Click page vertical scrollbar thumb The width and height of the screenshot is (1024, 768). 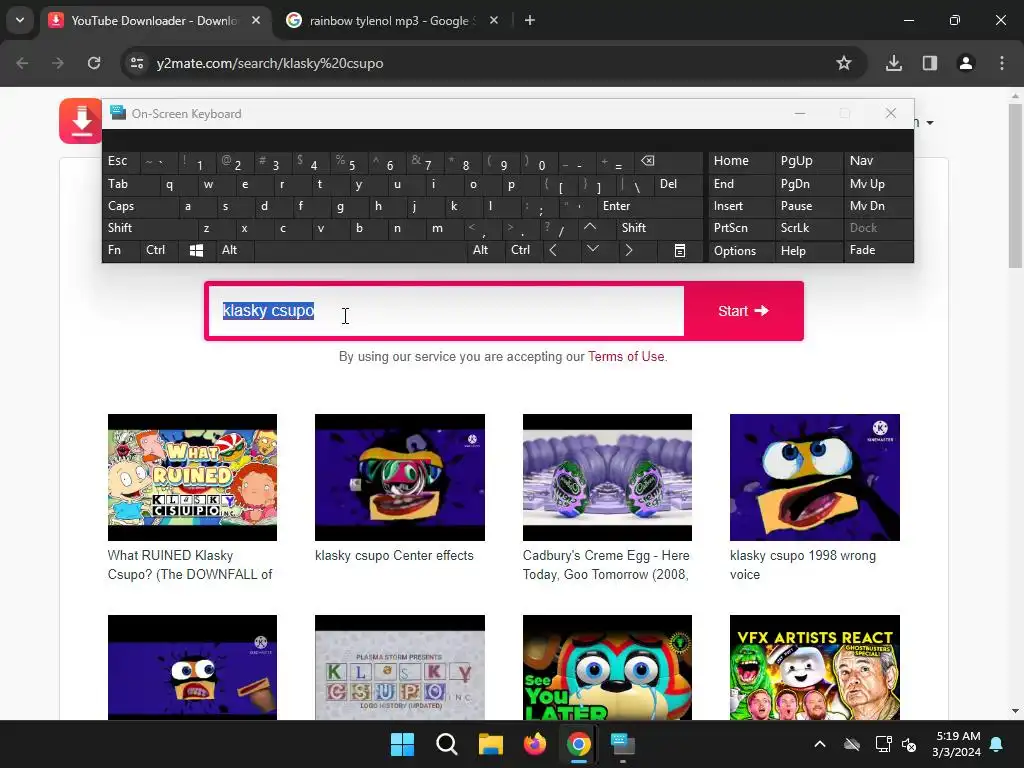coord(1015,185)
